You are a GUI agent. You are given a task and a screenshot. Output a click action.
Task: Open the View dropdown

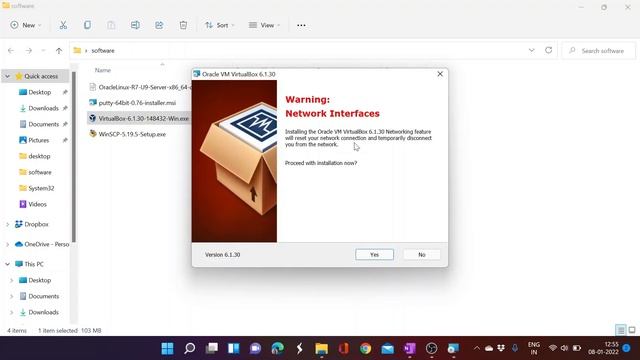pos(264,25)
